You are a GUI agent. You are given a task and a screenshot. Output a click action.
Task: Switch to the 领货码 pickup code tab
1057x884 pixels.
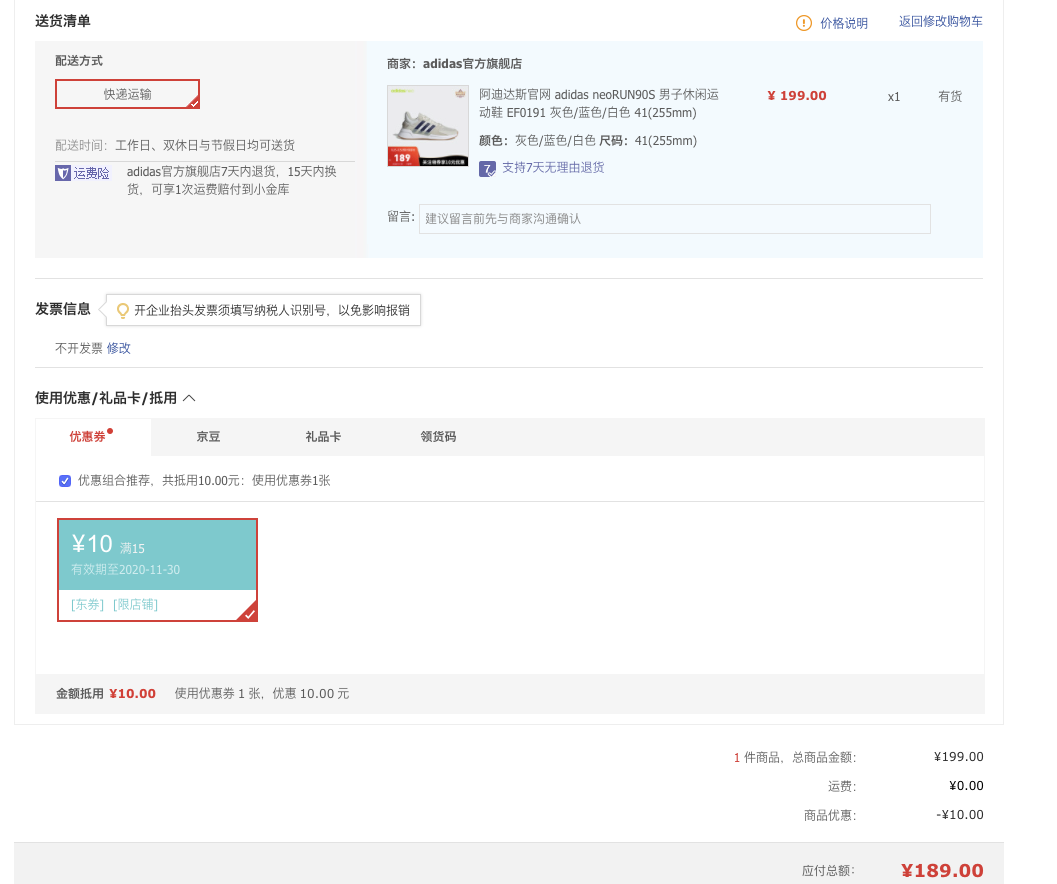coord(438,437)
